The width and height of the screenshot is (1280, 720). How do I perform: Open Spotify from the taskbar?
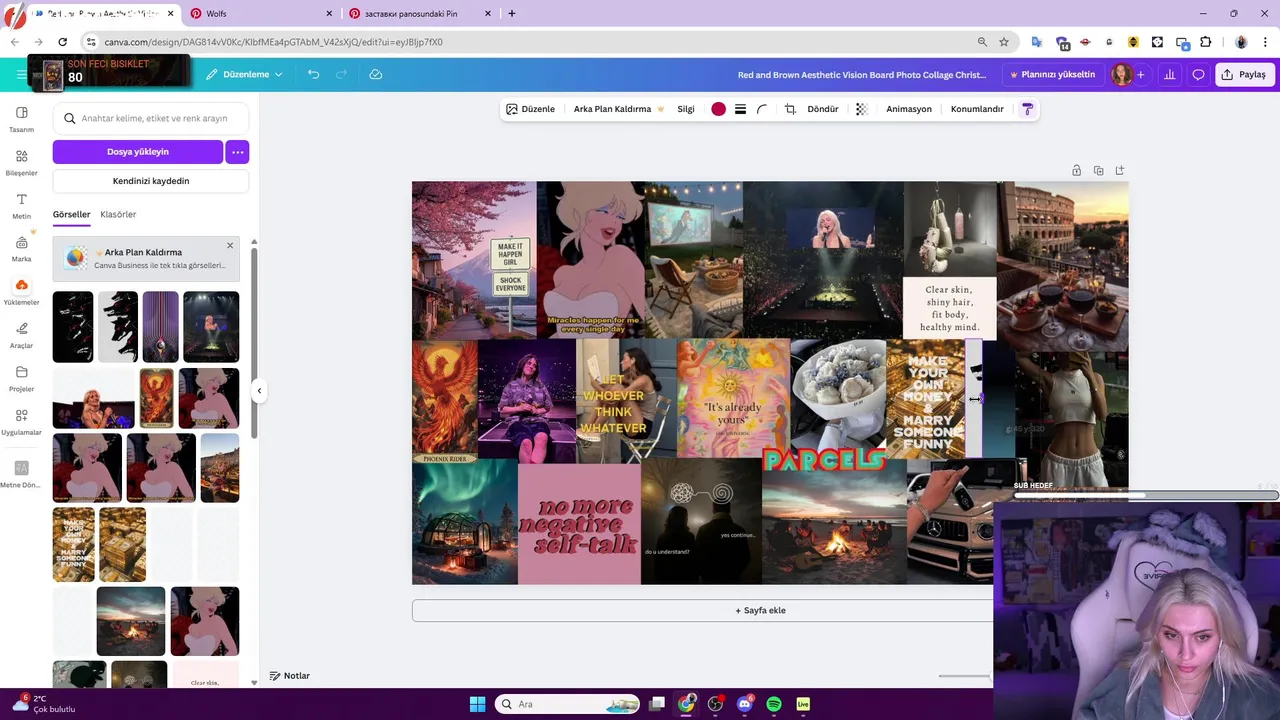(774, 704)
